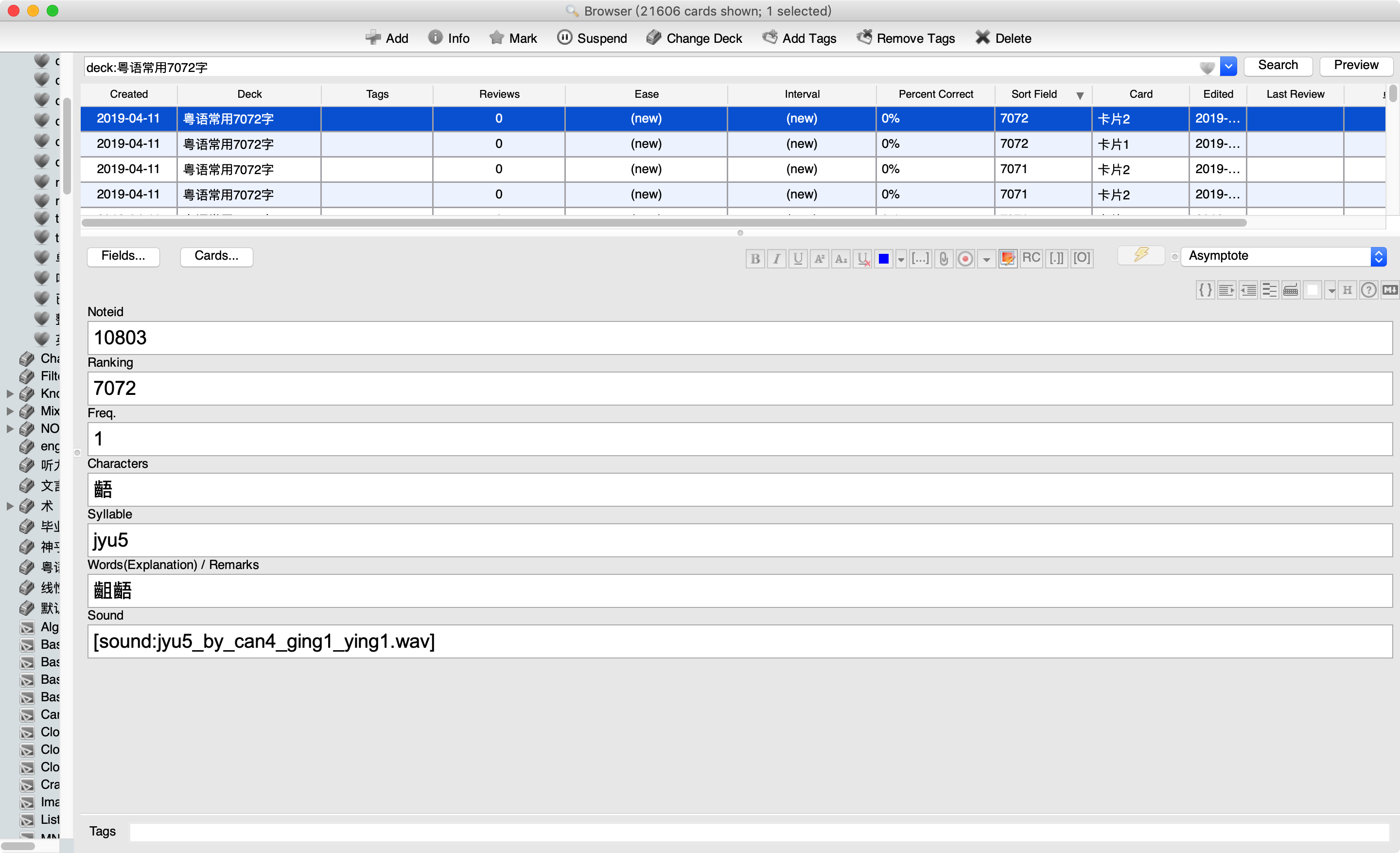Click the remove formatting icon
The width and height of the screenshot is (1400, 853).
pos(863,259)
